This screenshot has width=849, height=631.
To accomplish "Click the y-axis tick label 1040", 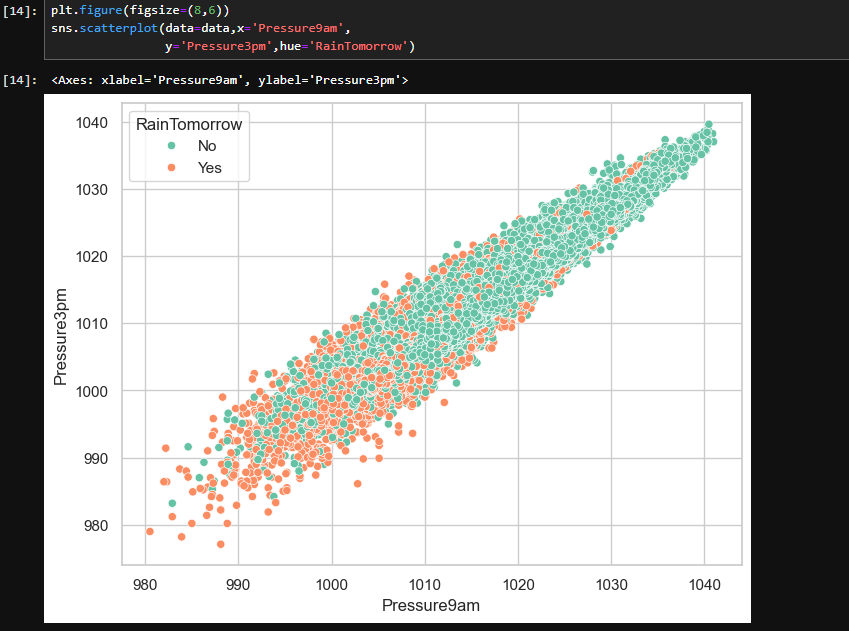I will 92,123.
